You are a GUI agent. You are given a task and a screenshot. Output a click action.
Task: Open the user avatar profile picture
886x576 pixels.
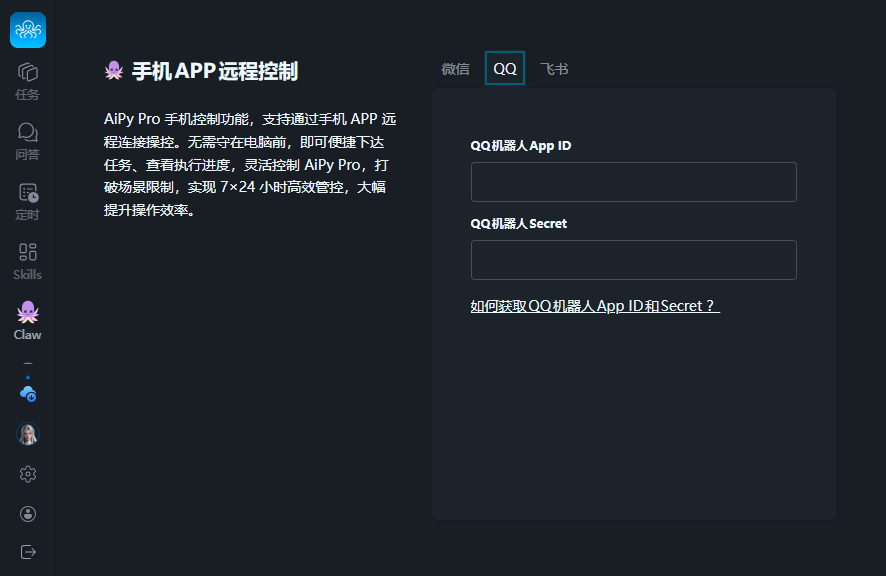28,434
